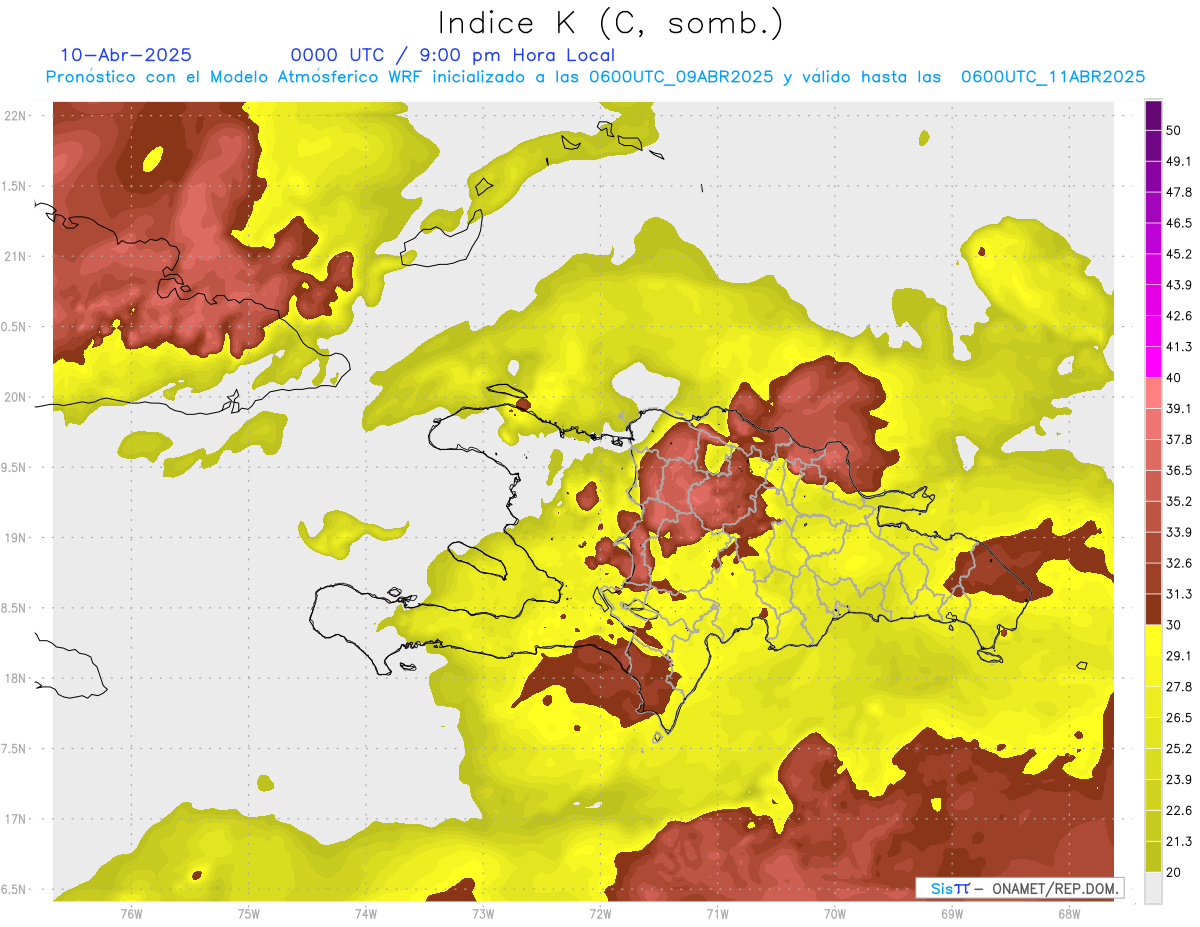Click the latitude axis label '7.5N'

point(15,749)
